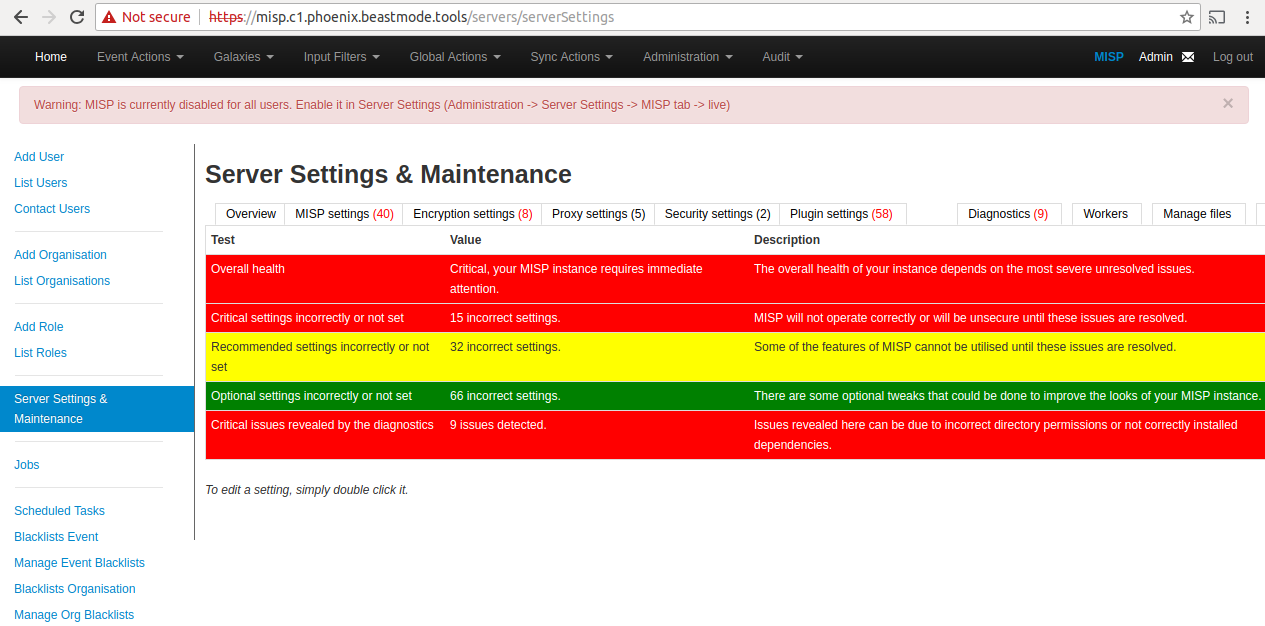Go back with the browser back arrow
Screen dimensions: 1265x626
(x=21, y=17)
